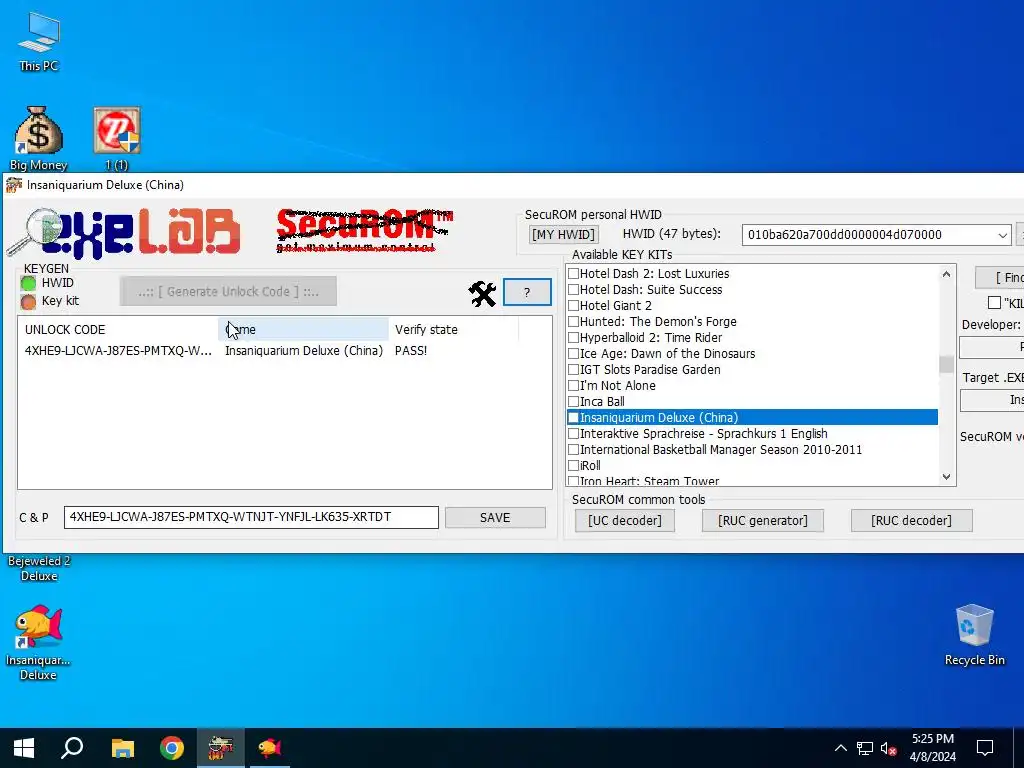Check Hyperballoid 2: Time Rider
Image resolution: width=1024 pixels, height=768 pixels.
573,338
